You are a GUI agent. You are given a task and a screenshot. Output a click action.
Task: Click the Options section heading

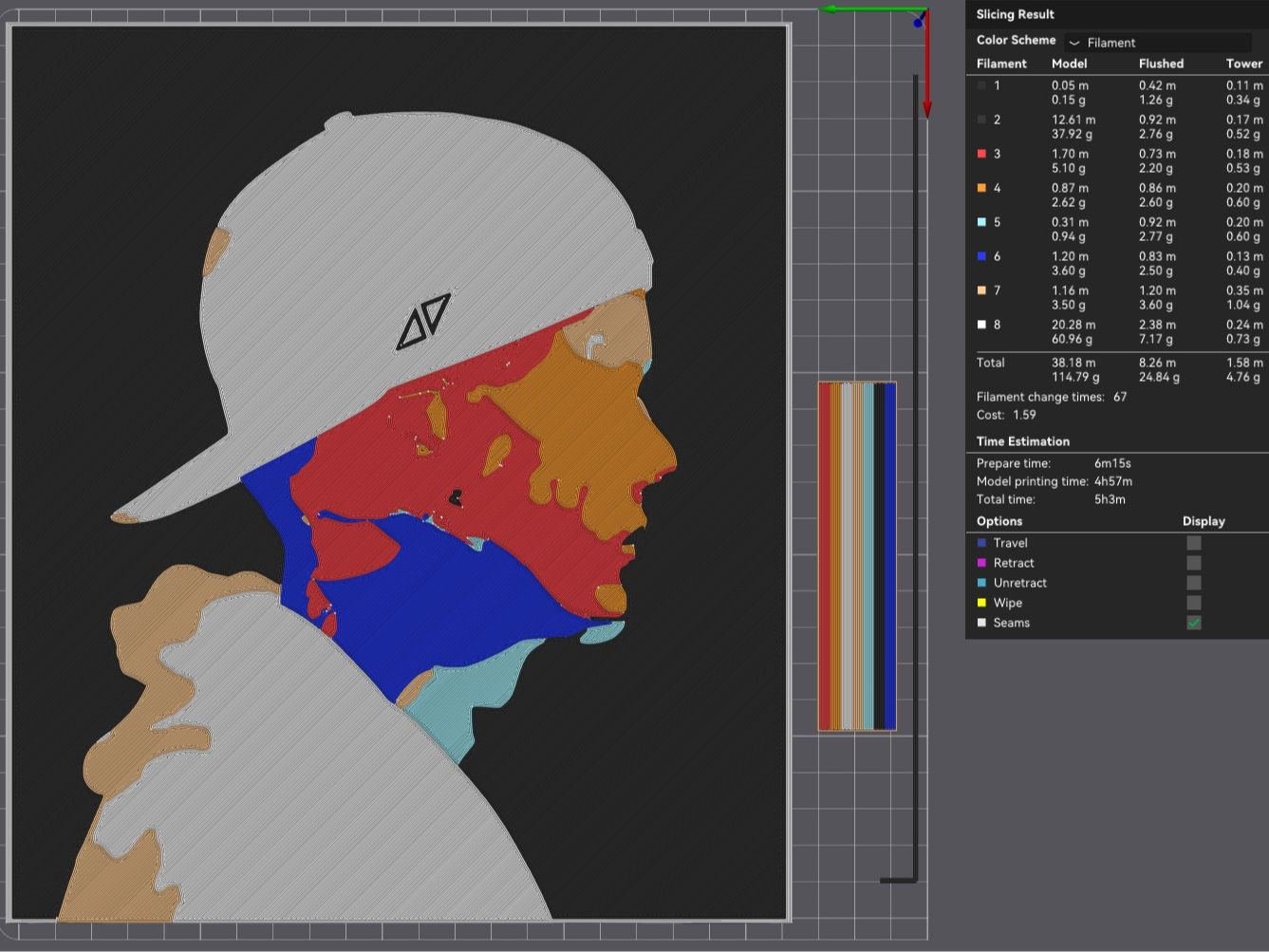click(999, 521)
